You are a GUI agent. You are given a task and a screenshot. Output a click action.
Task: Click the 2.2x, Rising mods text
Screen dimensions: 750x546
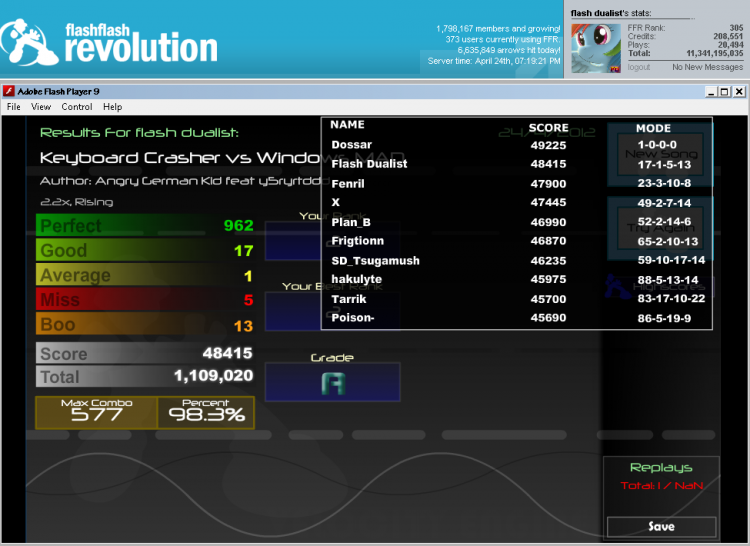tap(77, 202)
